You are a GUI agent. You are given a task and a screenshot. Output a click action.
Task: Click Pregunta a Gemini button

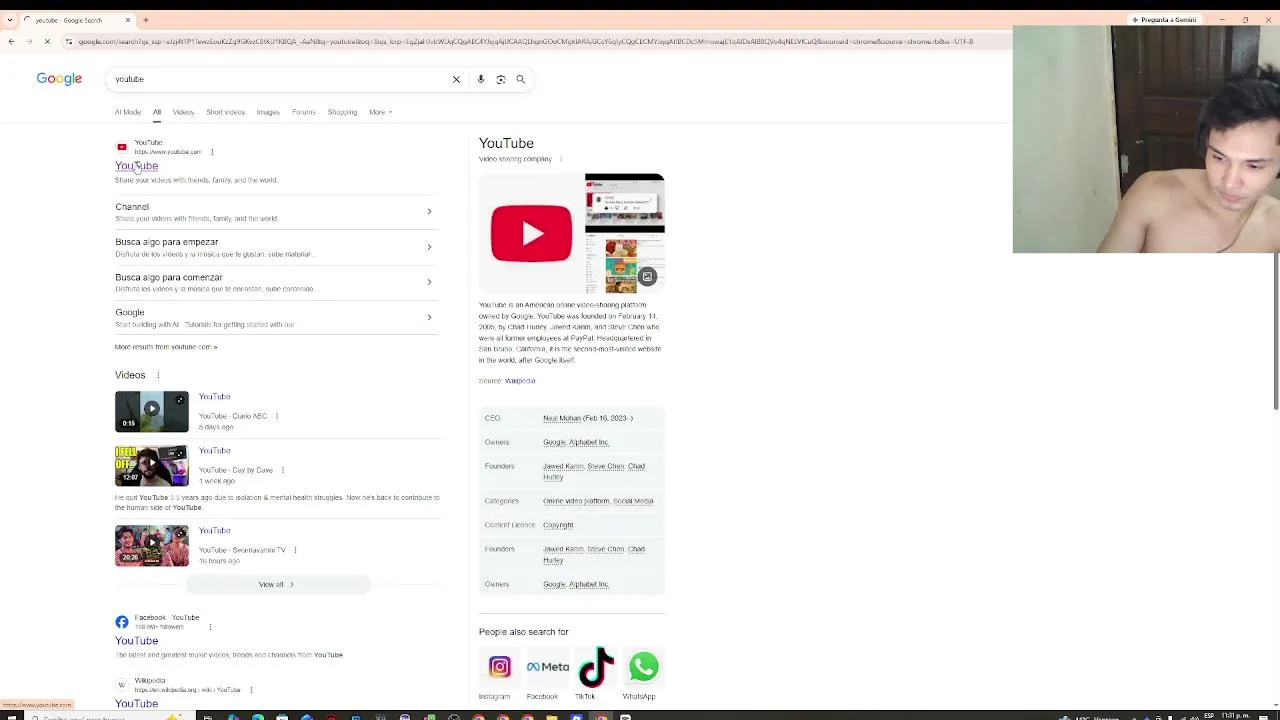(1164, 20)
